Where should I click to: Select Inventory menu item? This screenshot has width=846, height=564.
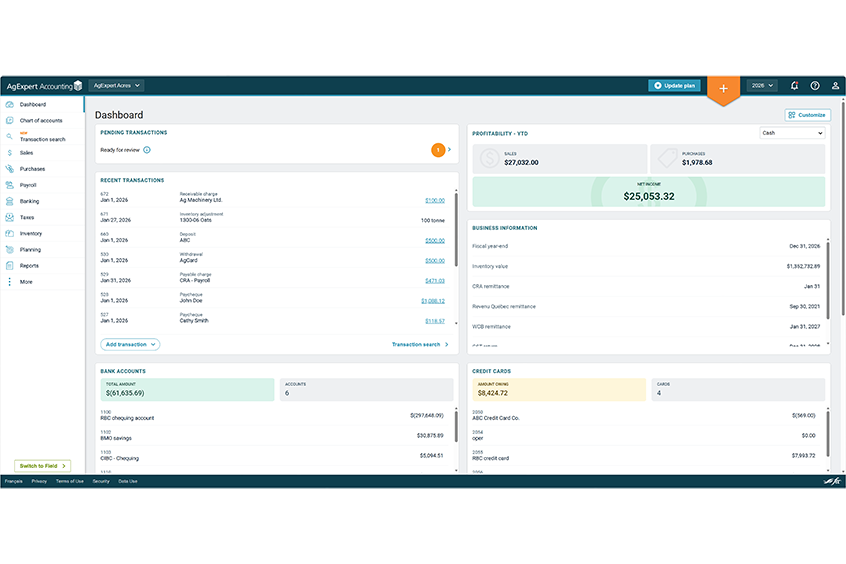[x=42, y=234]
